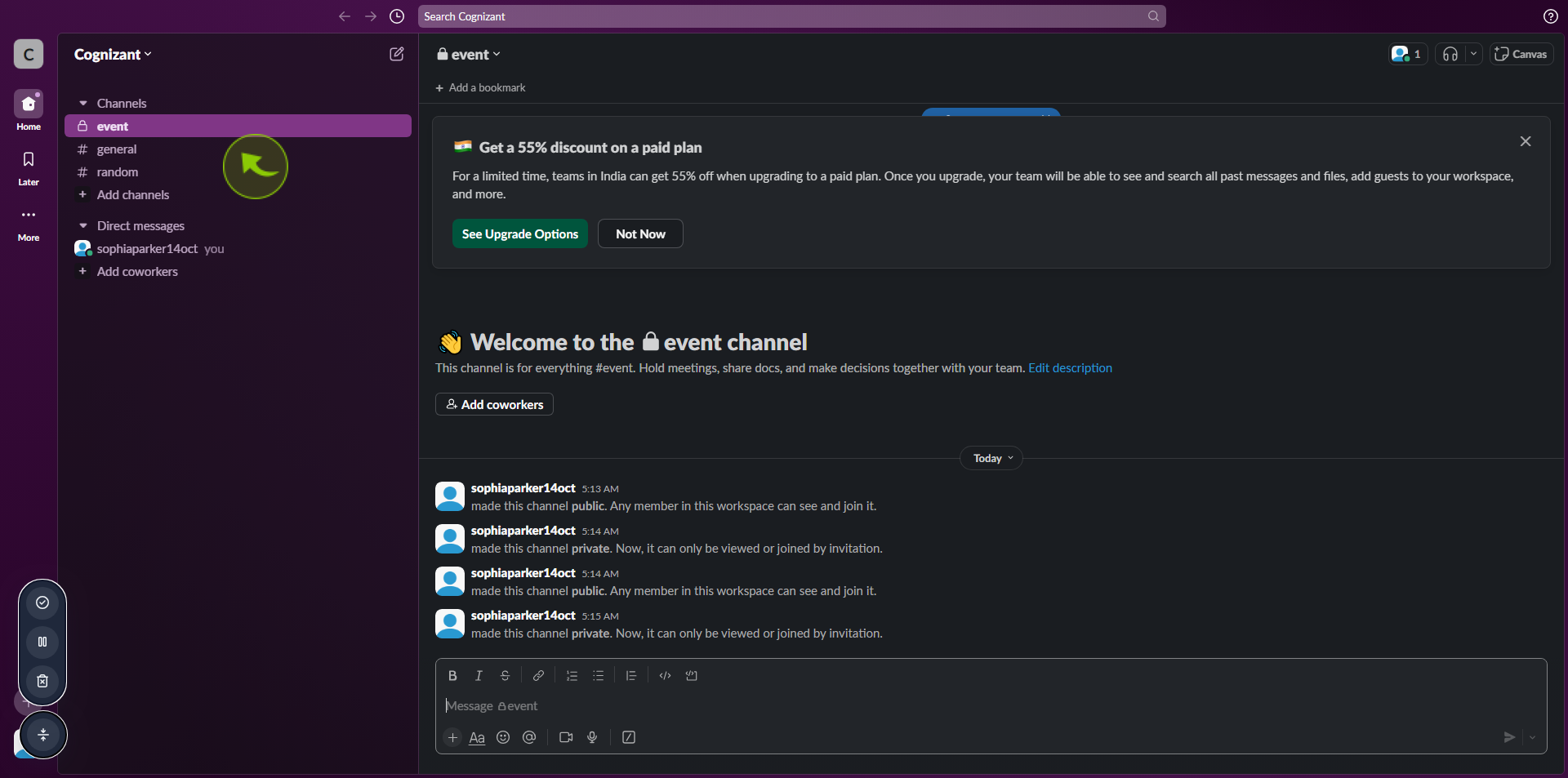
Task: Open the More sidebar menu
Action: [29, 223]
